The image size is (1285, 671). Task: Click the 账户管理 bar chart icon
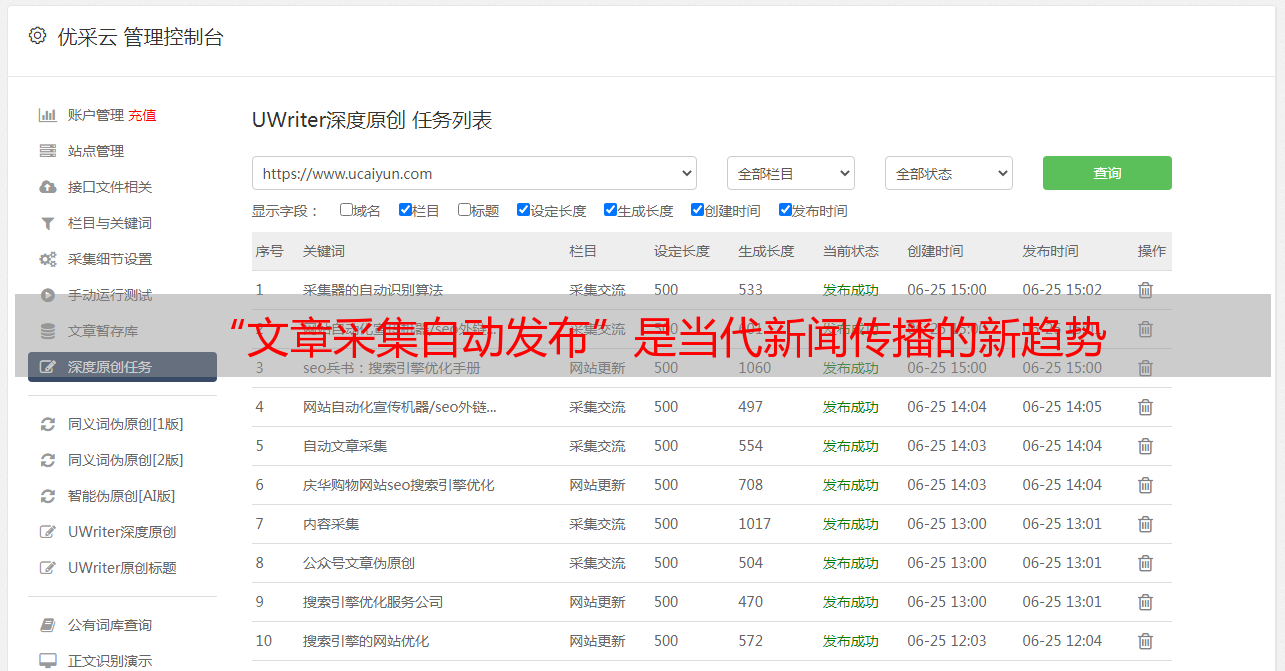[x=47, y=115]
